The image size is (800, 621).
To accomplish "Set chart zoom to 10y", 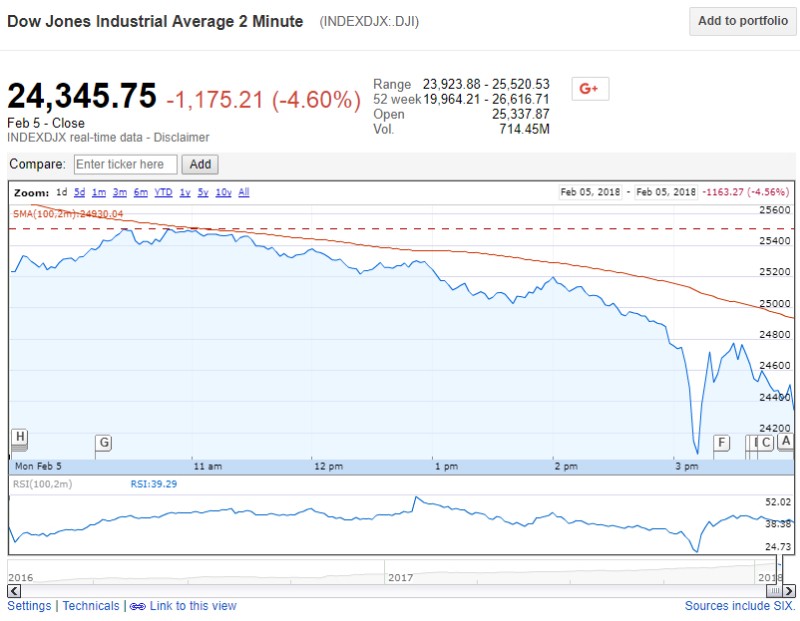I will 223,192.
